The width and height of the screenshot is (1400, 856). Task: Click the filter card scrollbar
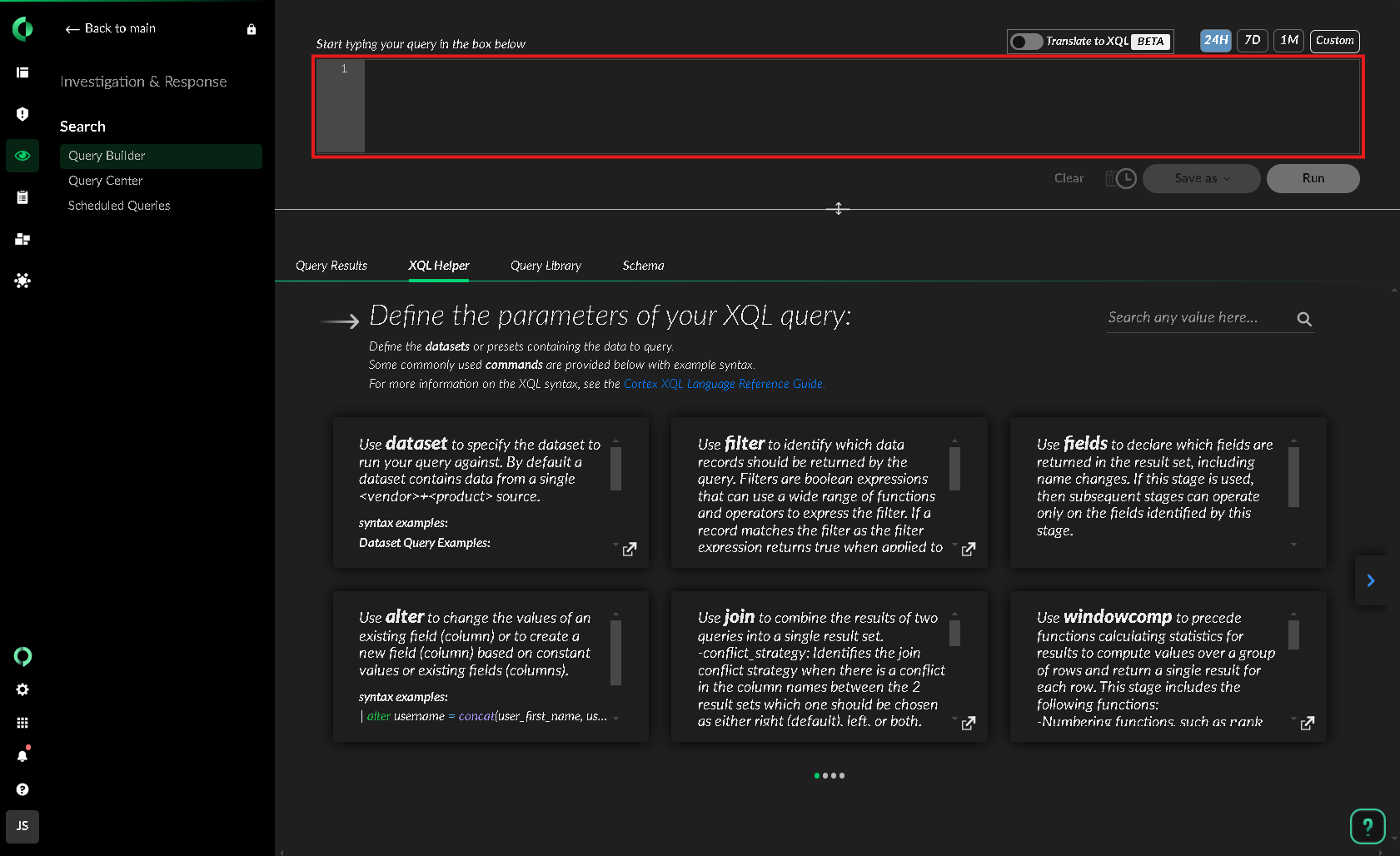click(955, 469)
